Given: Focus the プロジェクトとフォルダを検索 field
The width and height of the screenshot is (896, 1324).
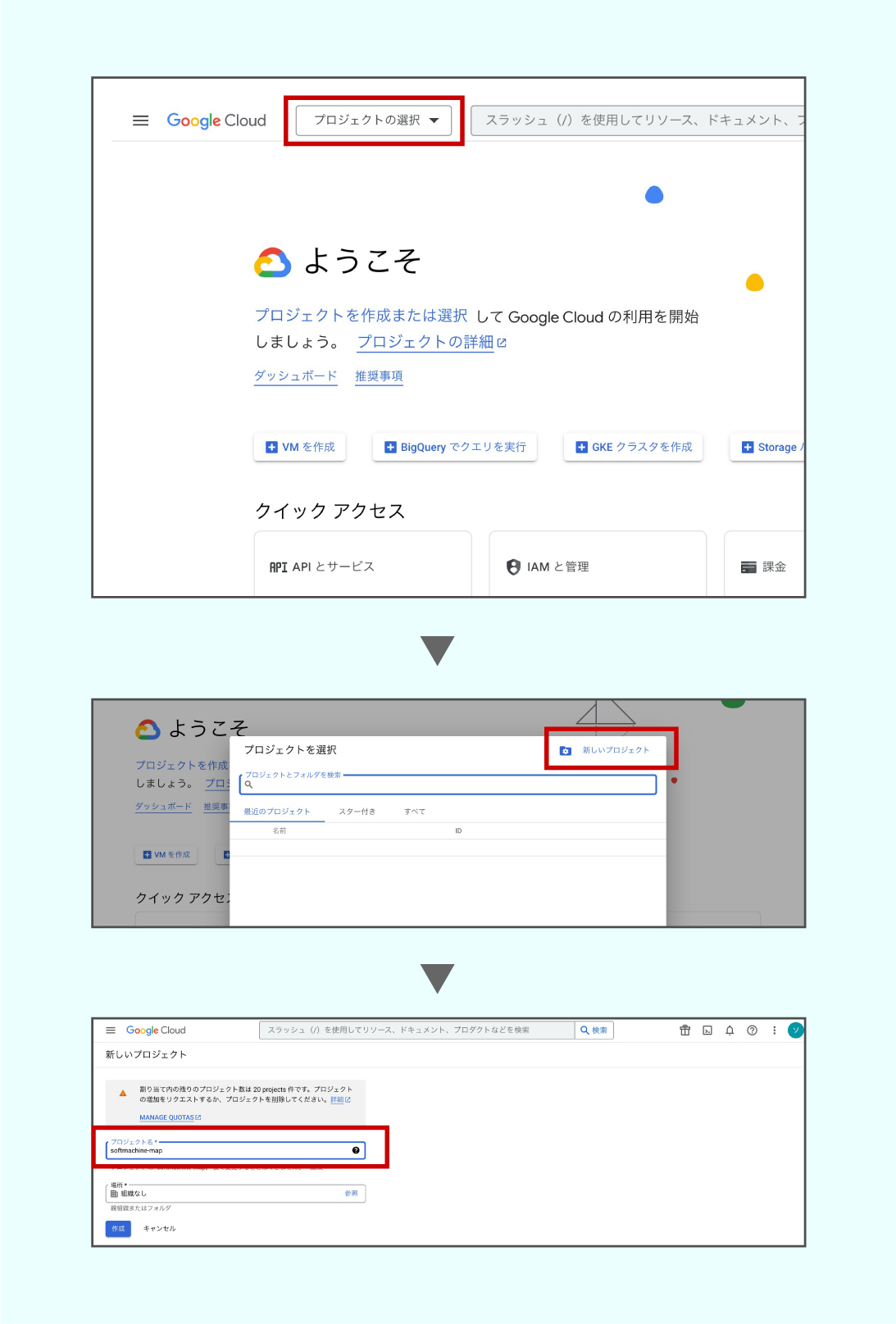Looking at the screenshot, I should pyautogui.click(x=448, y=785).
